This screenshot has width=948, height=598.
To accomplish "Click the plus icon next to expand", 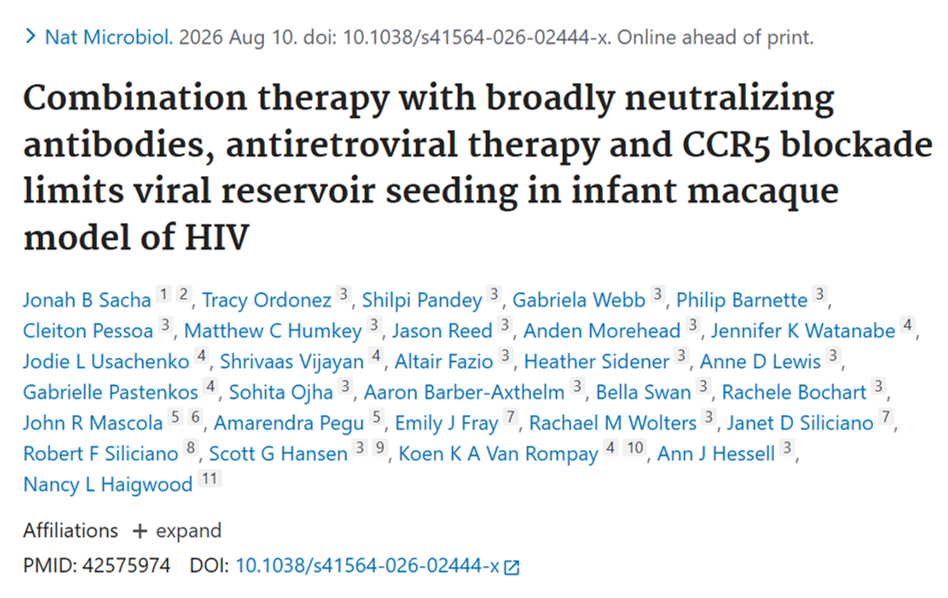I will [x=140, y=531].
